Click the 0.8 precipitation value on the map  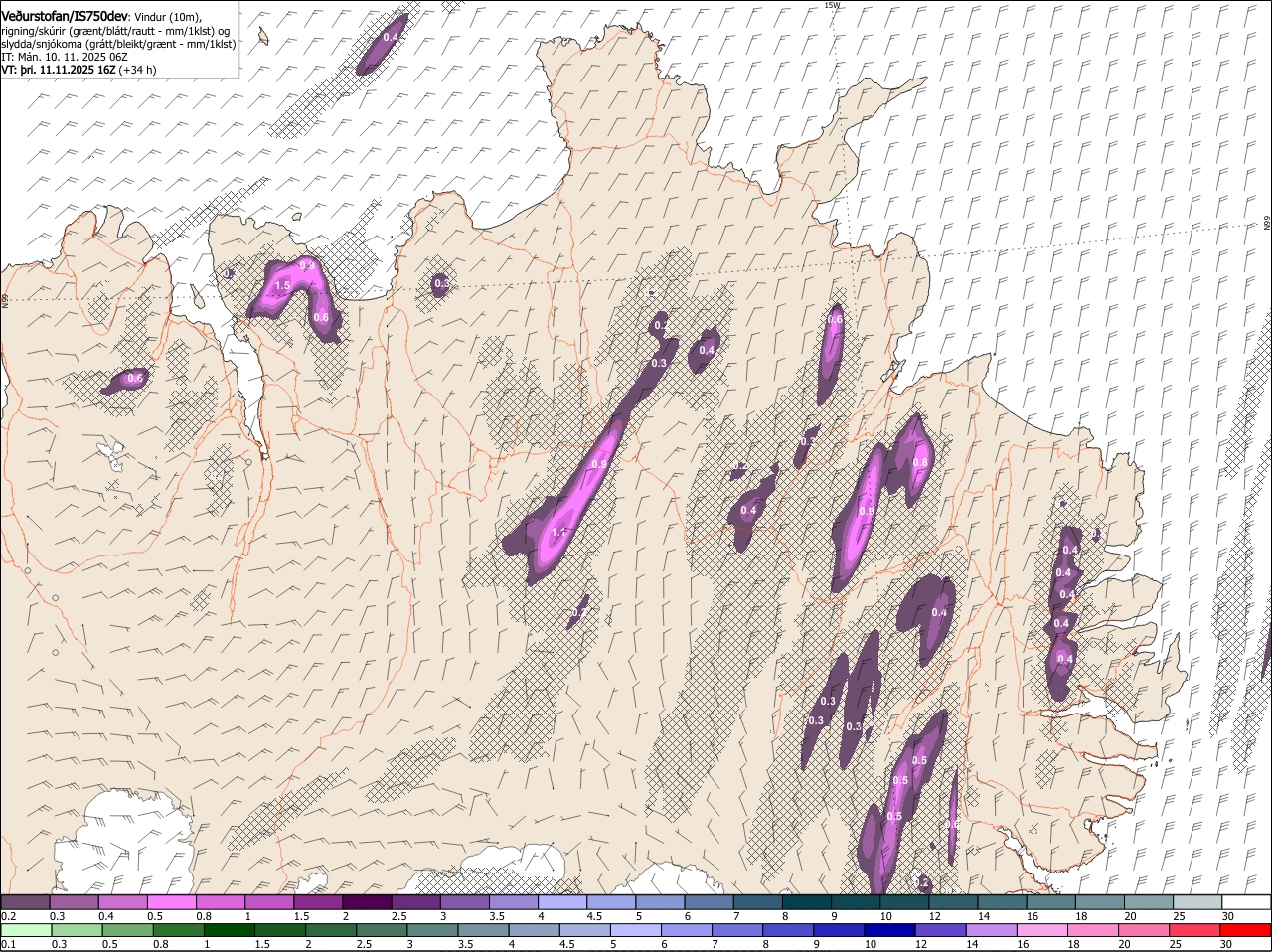click(920, 462)
